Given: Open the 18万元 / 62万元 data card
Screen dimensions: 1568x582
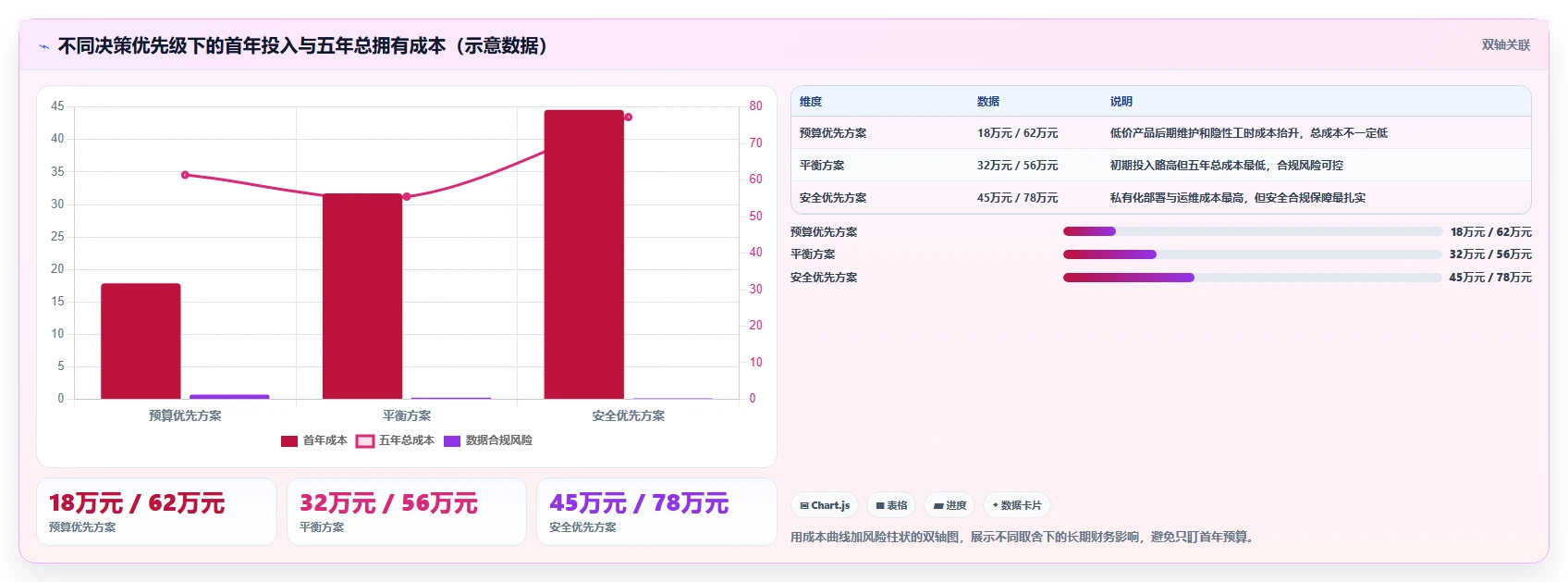Looking at the screenshot, I should click(156, 512).
